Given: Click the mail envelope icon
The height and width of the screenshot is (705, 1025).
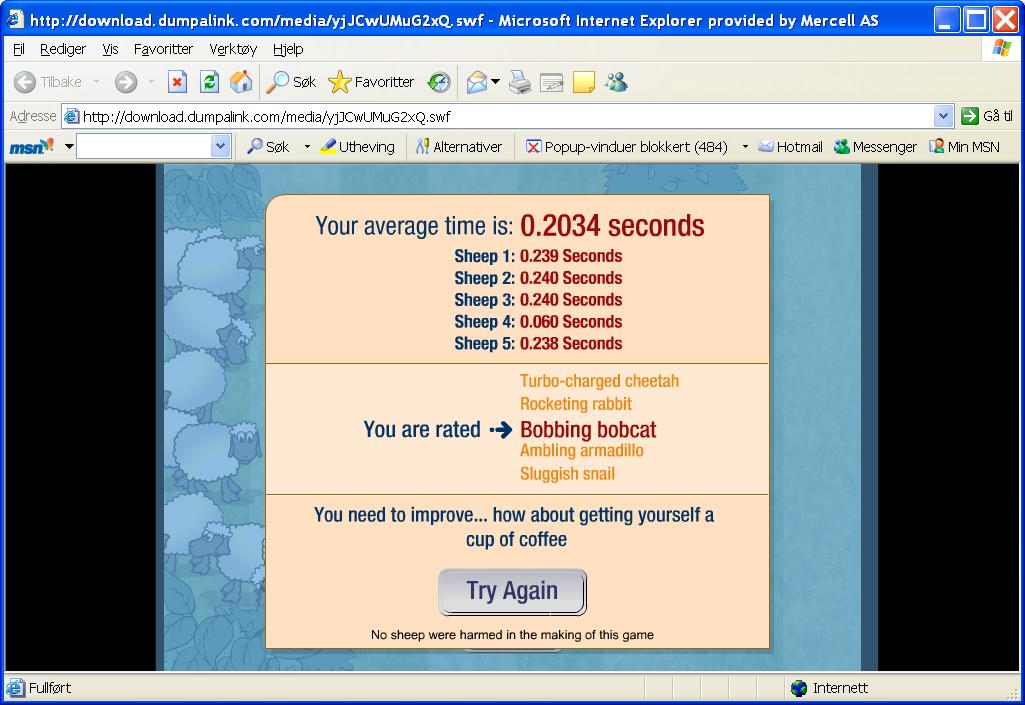Looking at the screenshot, I should click(x=477, y=82).
